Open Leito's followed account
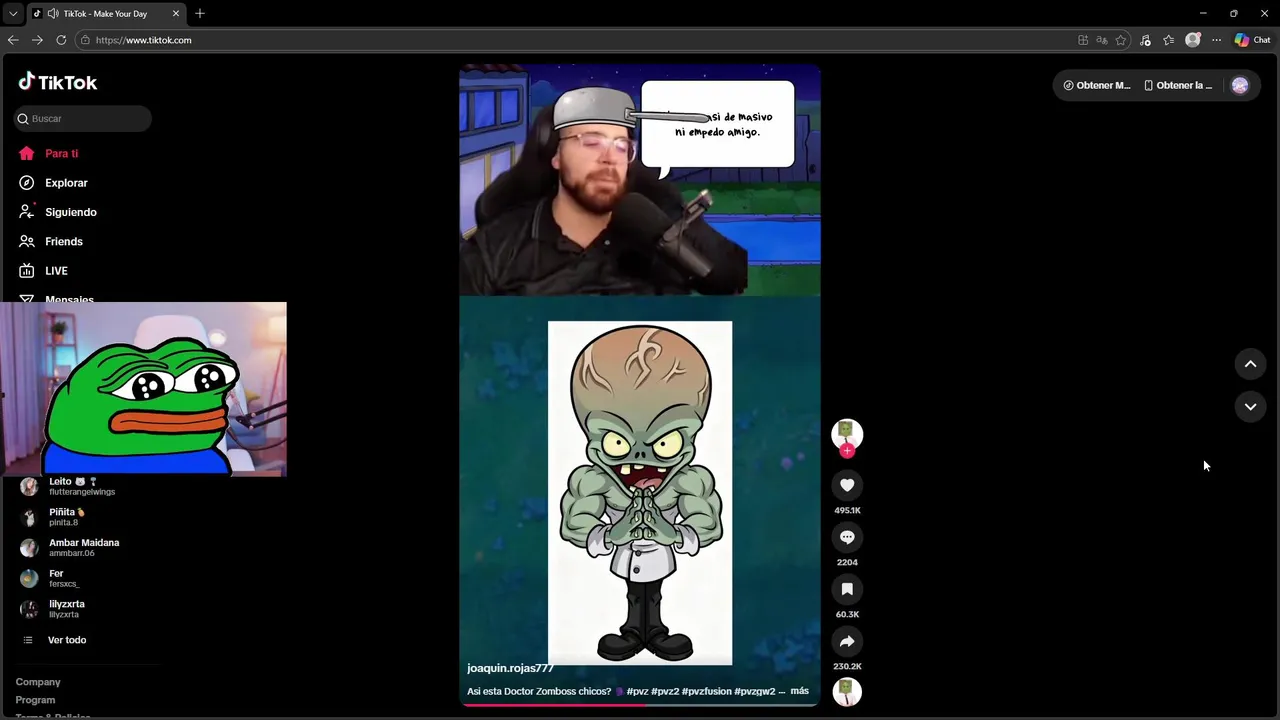Image resolution: width=1280 pixels, height=720 pixels. [80, 486]
